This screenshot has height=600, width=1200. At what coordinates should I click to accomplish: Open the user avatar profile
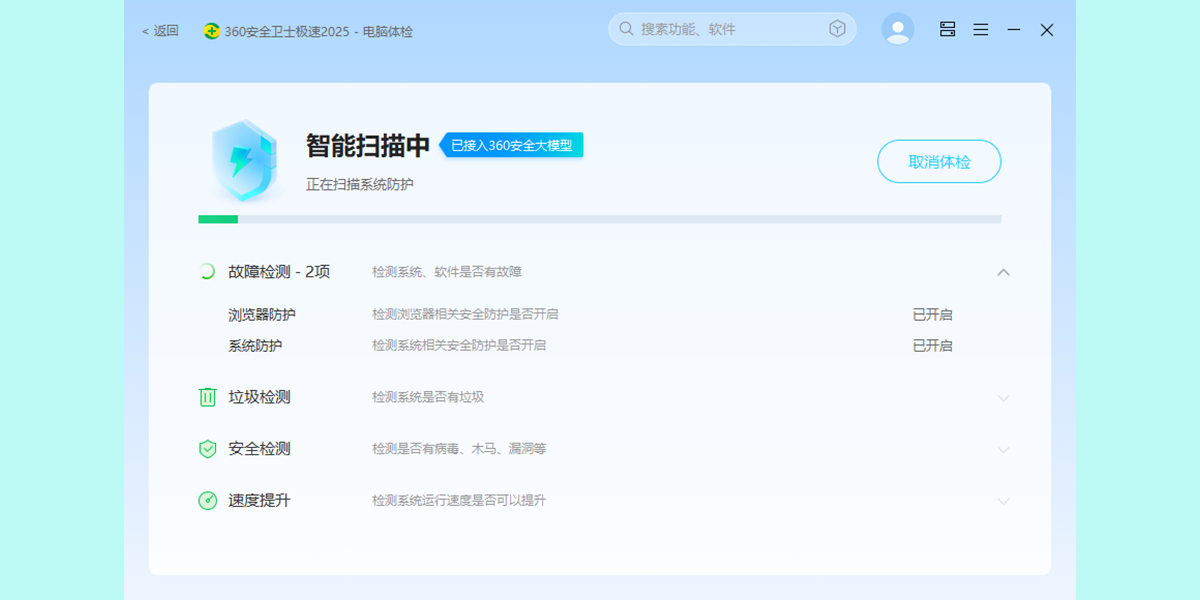[x=898, y=29]
